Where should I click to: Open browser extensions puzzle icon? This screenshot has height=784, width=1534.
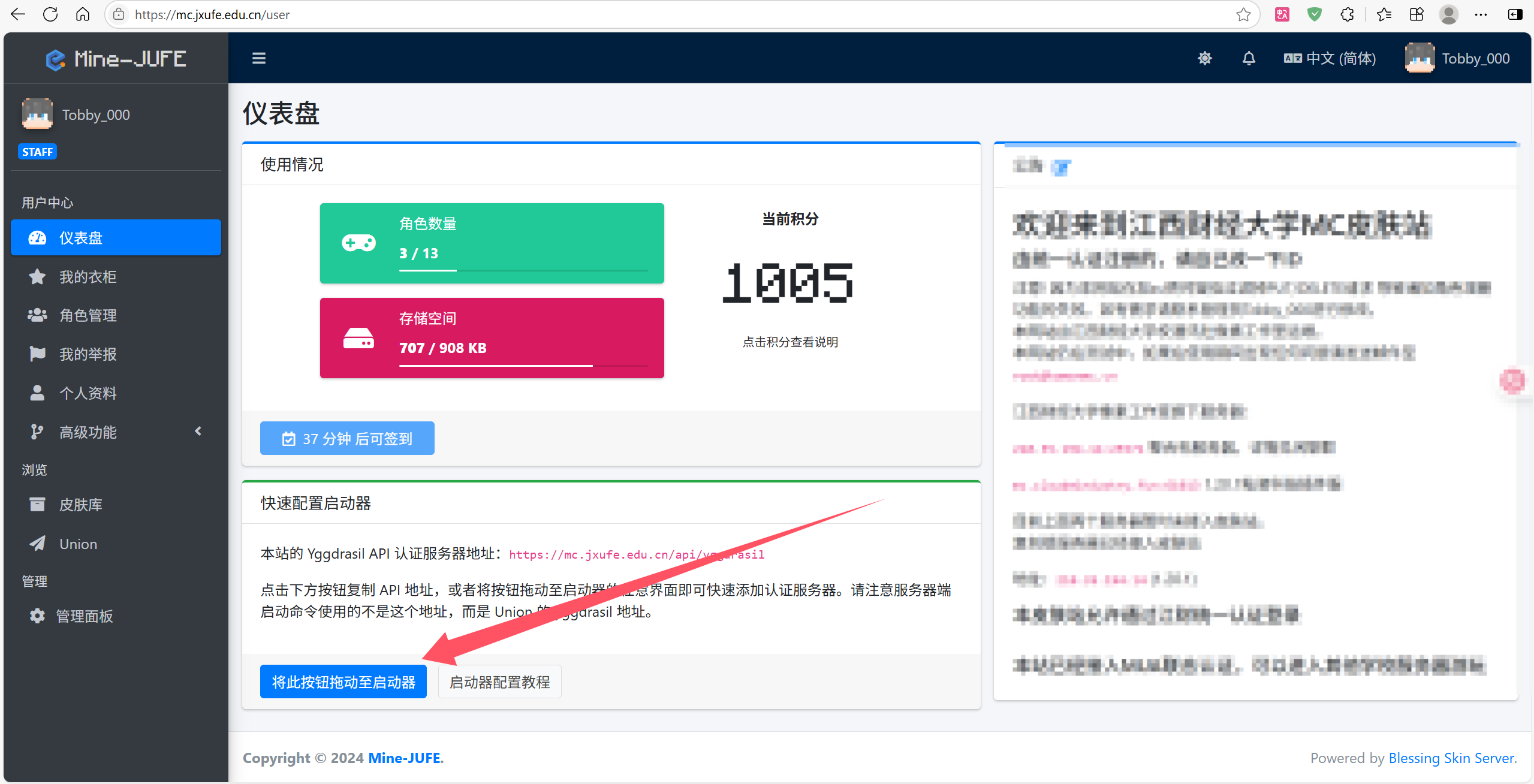1347,14
